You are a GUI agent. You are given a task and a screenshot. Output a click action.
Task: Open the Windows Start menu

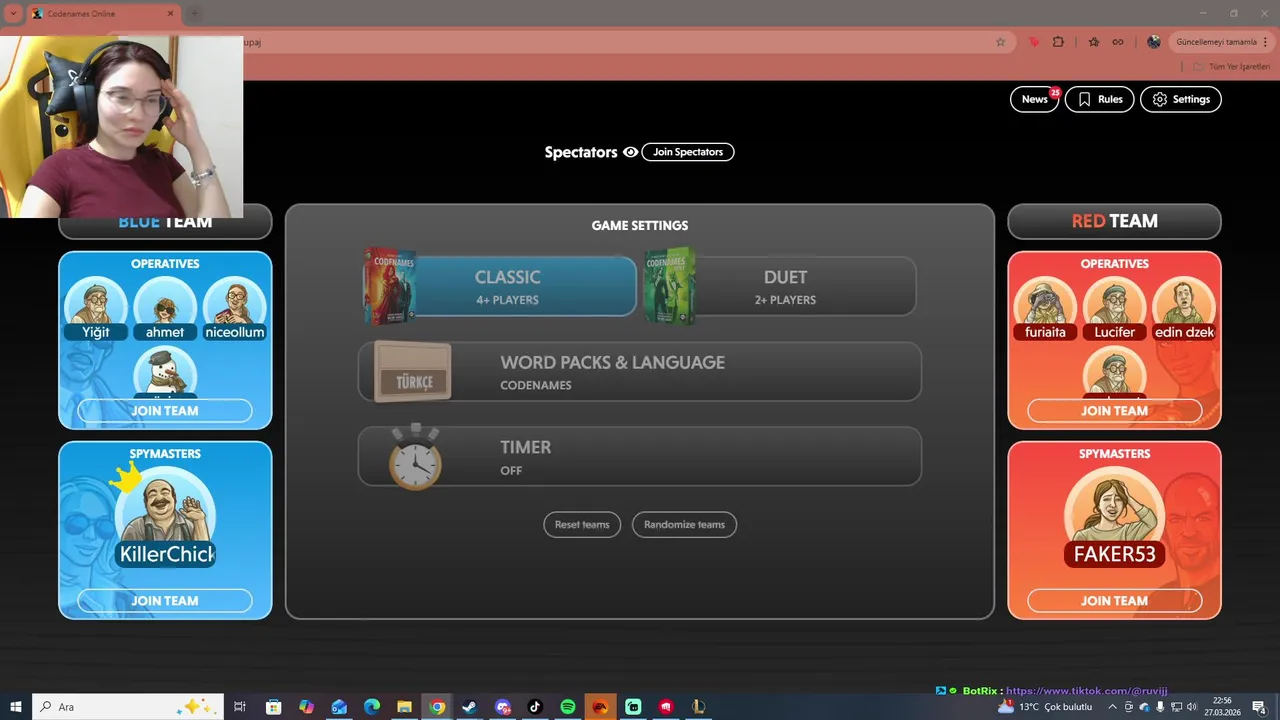pos(15,707)
